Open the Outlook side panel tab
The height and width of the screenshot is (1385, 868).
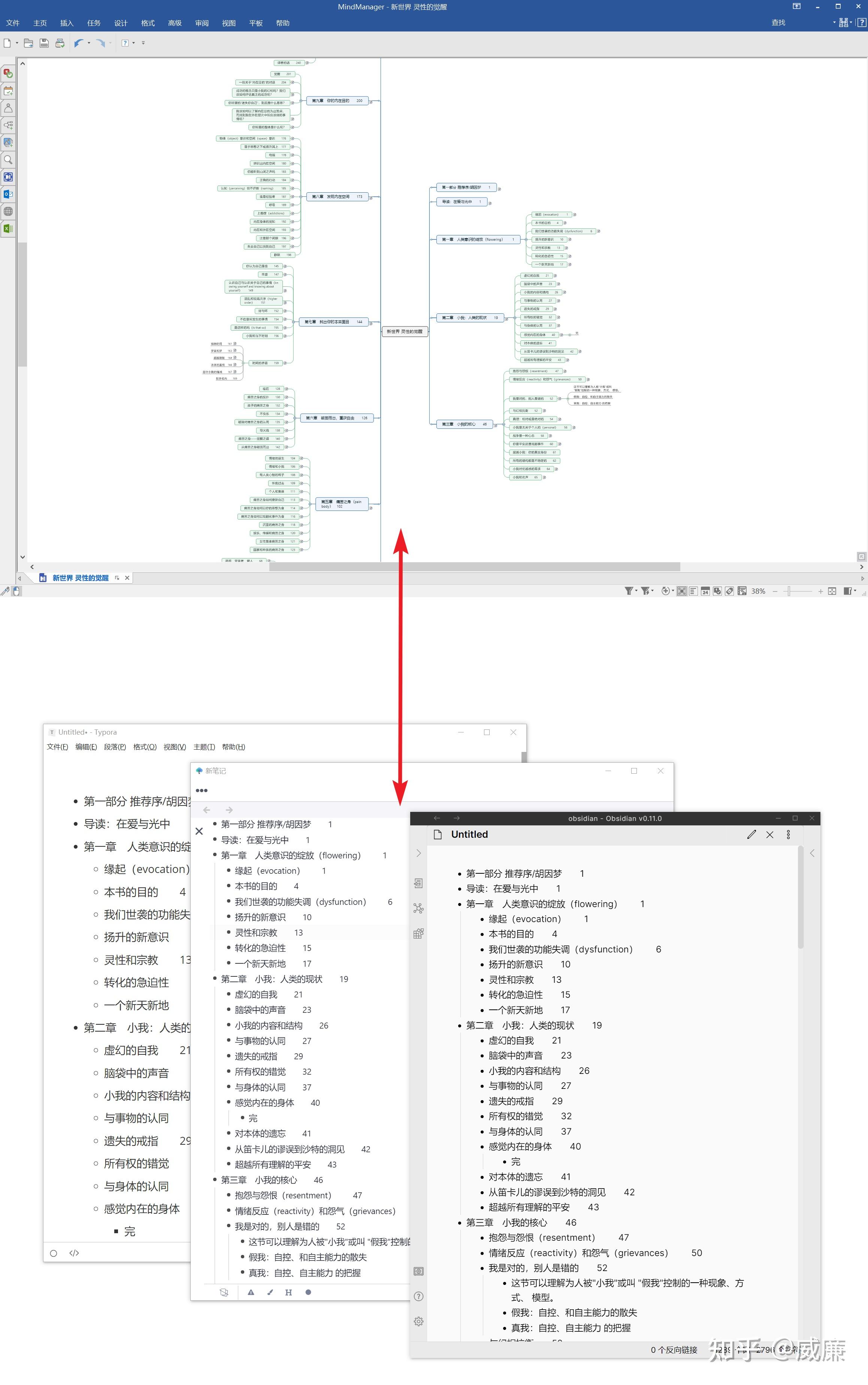pos(8,194)
